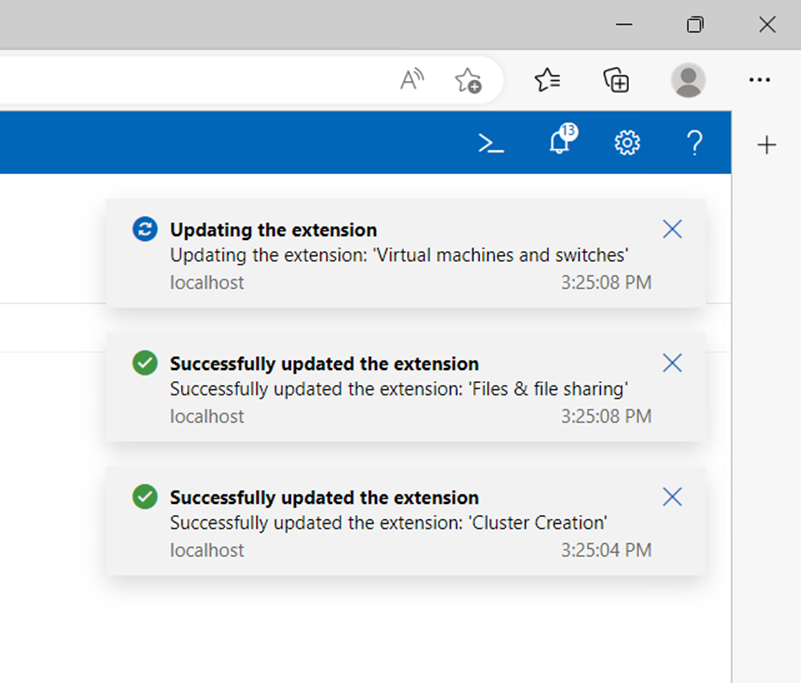The height and width of the screenshot is (683, 801).
Task: Click the plus icon in Edge sidebar
Action: click(767, 145)
